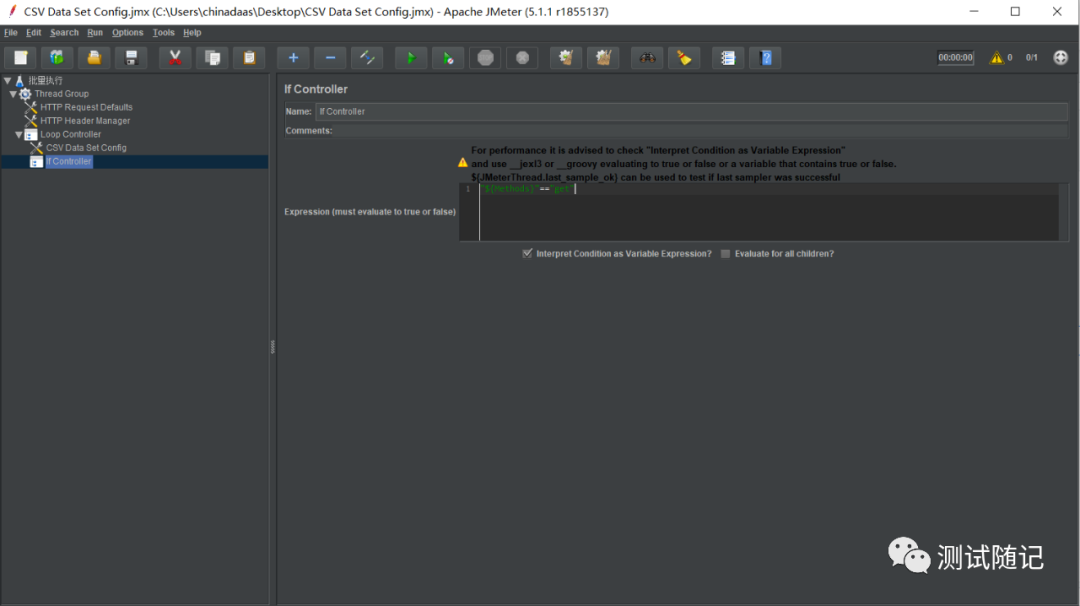Open Search via binoculars icon
Image resolution: width=1080 pixels, height=606 pixels.
point(647,58)
